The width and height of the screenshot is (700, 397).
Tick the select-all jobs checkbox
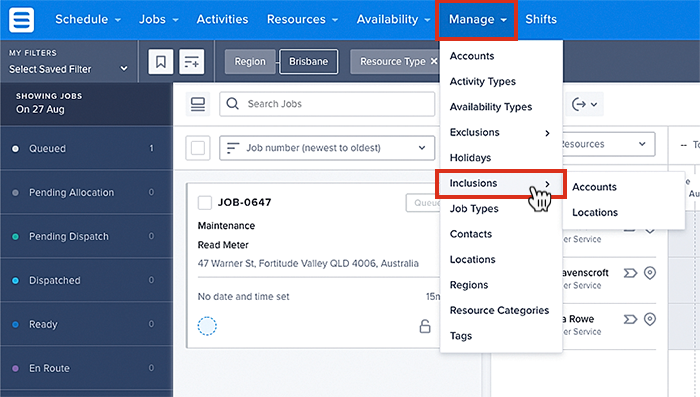198,148
